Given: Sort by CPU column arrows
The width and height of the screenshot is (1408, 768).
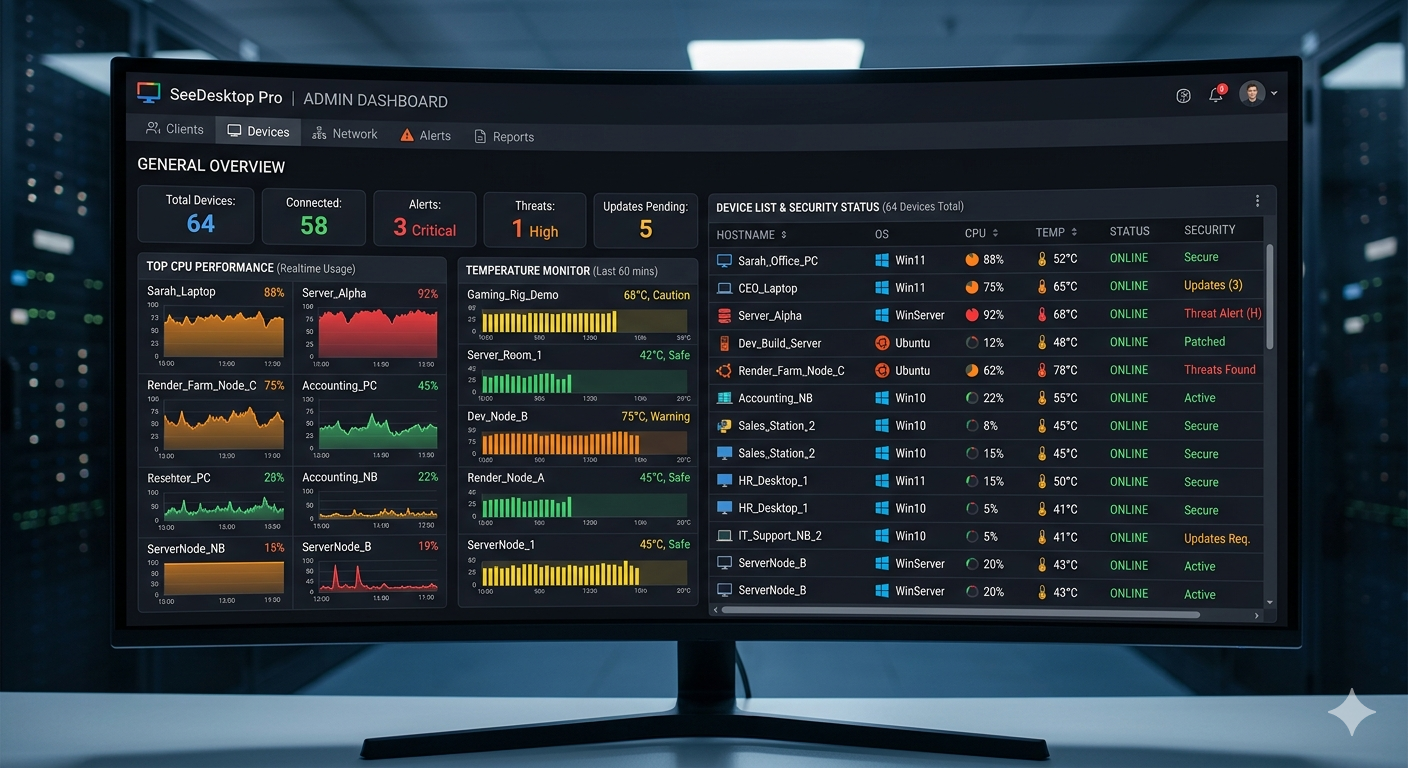Looking at the screenshot, I should tap(996, 233).
